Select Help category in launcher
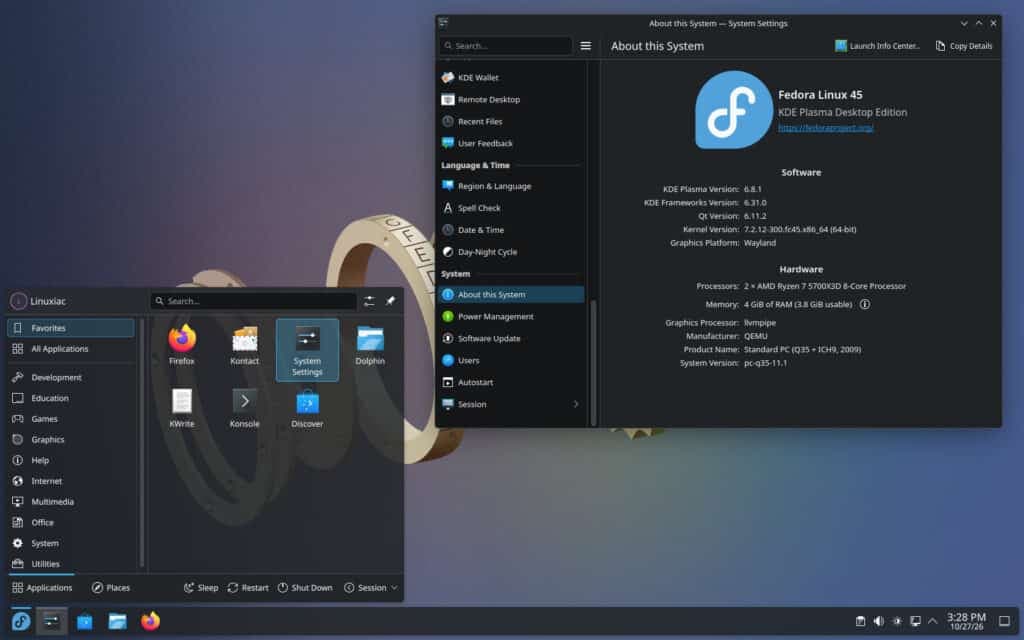Viewport: 1024px width, 640px height. coord(71,460)
